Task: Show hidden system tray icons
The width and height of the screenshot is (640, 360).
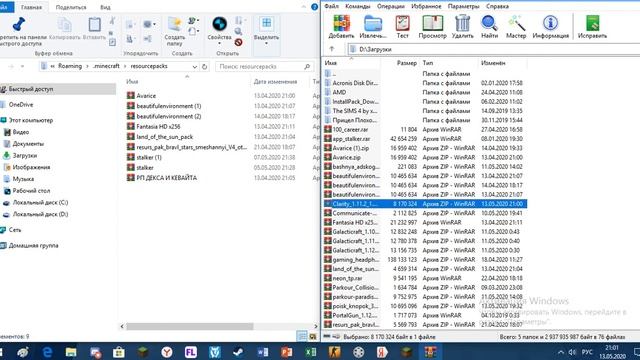Action: [561, 352]
